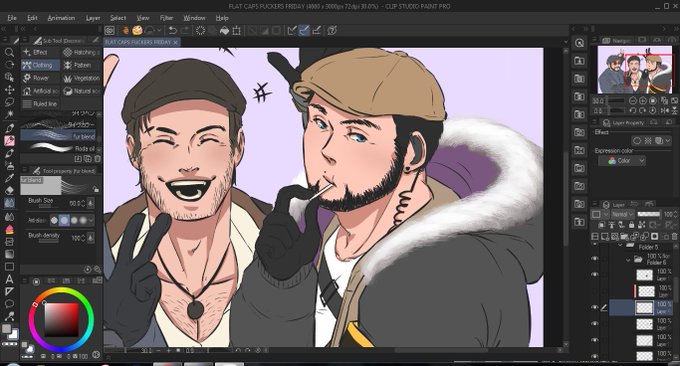Click the Redo arrow in command bar
The image size is (680, 366).
tap(185, 30)
